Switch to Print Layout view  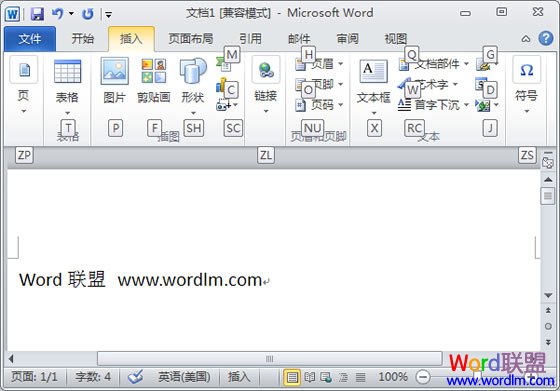[x=292, y=377]
